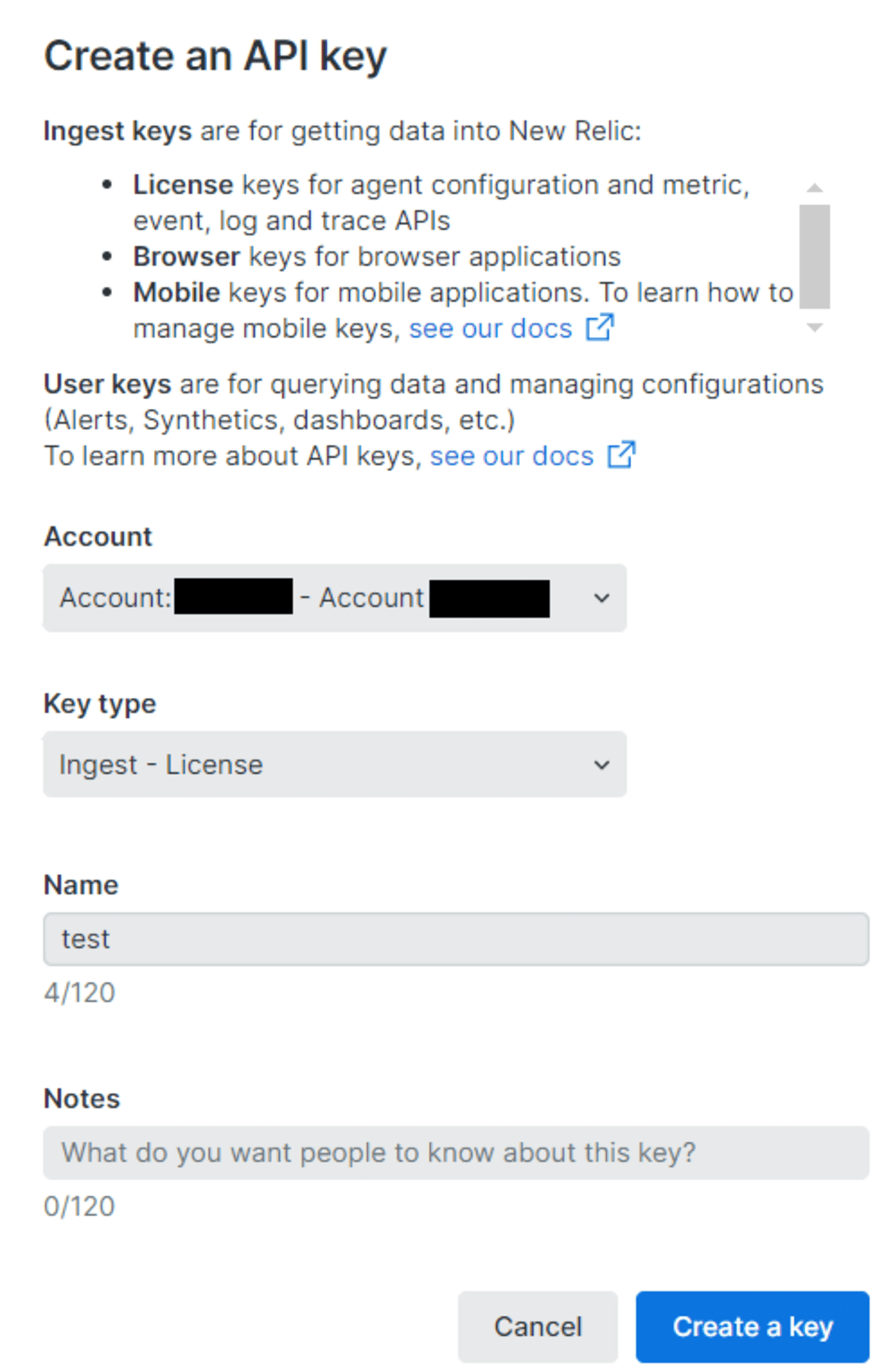The image size is (884, 1372).
Task: Click the Notes input field
Action: pos(456,1152)
